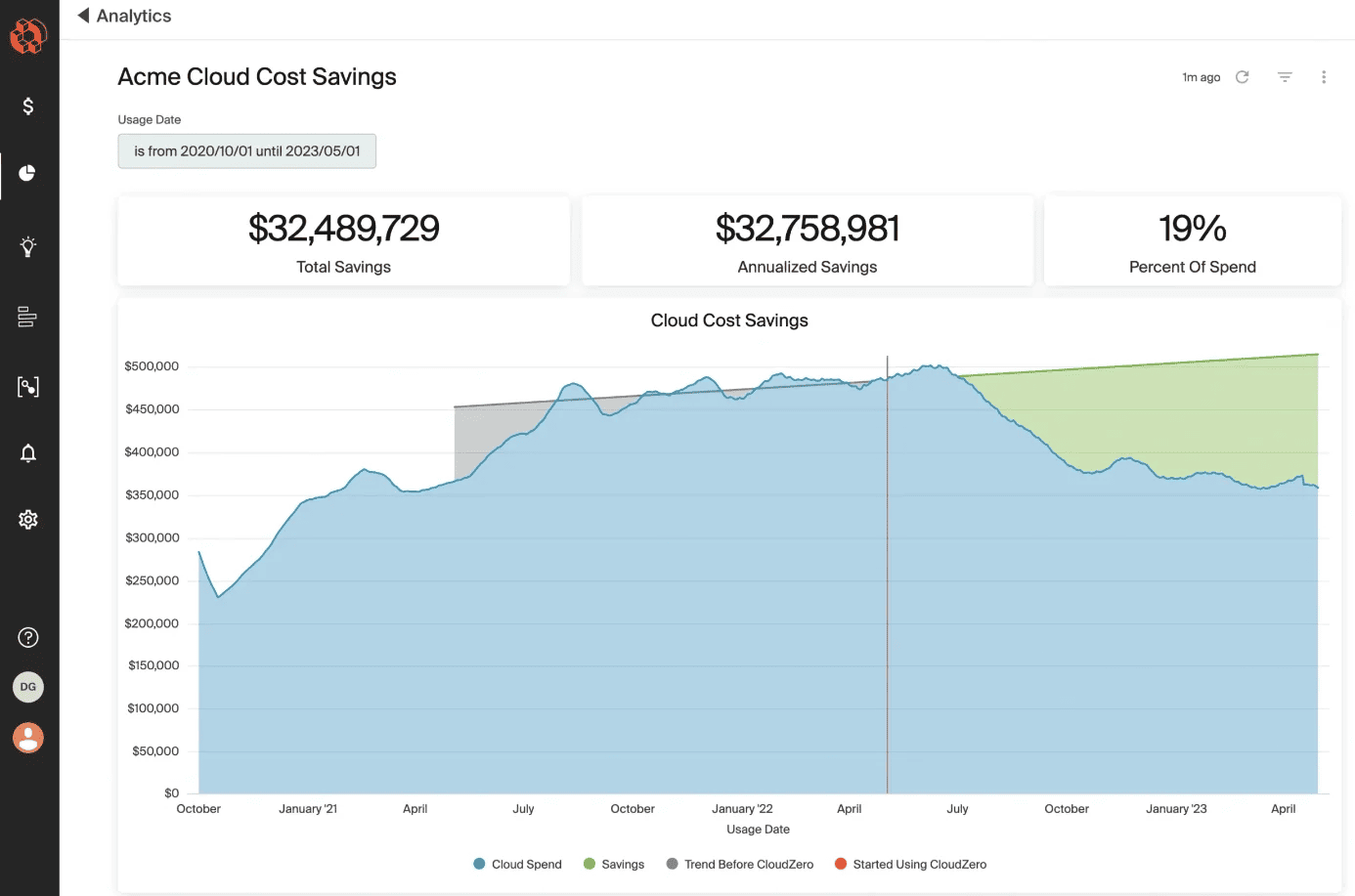Select the pie chart Analytics sidebar icon
The image size is (1355, 896).
coord(27,173)
